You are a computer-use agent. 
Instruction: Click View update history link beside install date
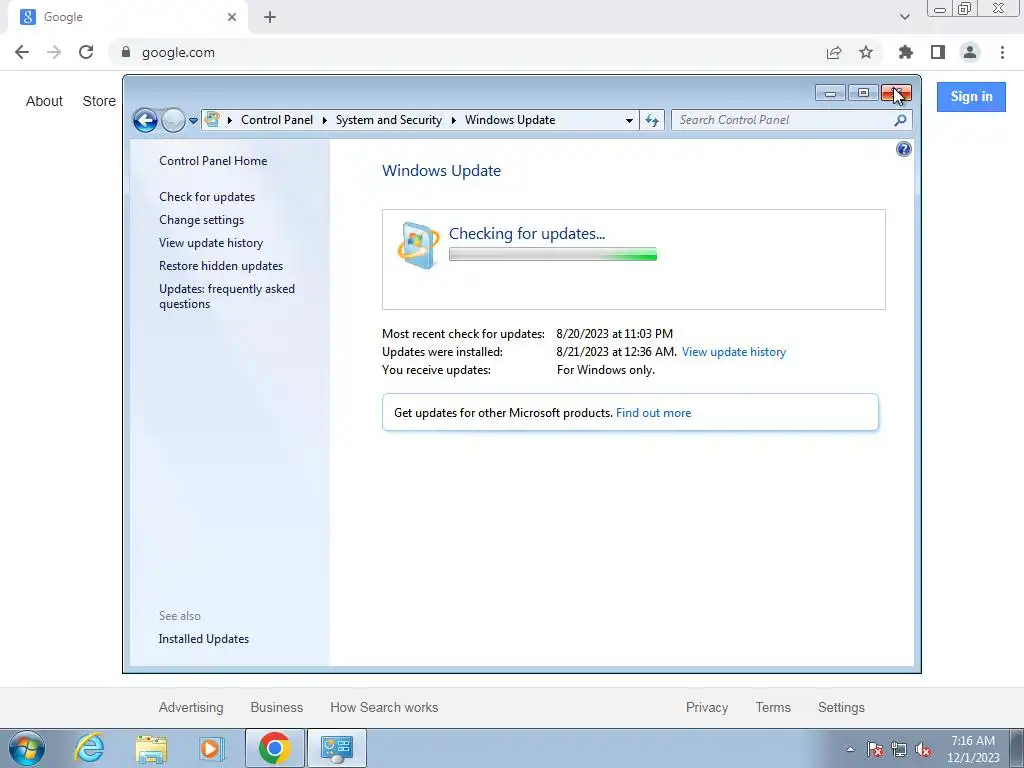[x=734, y=352]
